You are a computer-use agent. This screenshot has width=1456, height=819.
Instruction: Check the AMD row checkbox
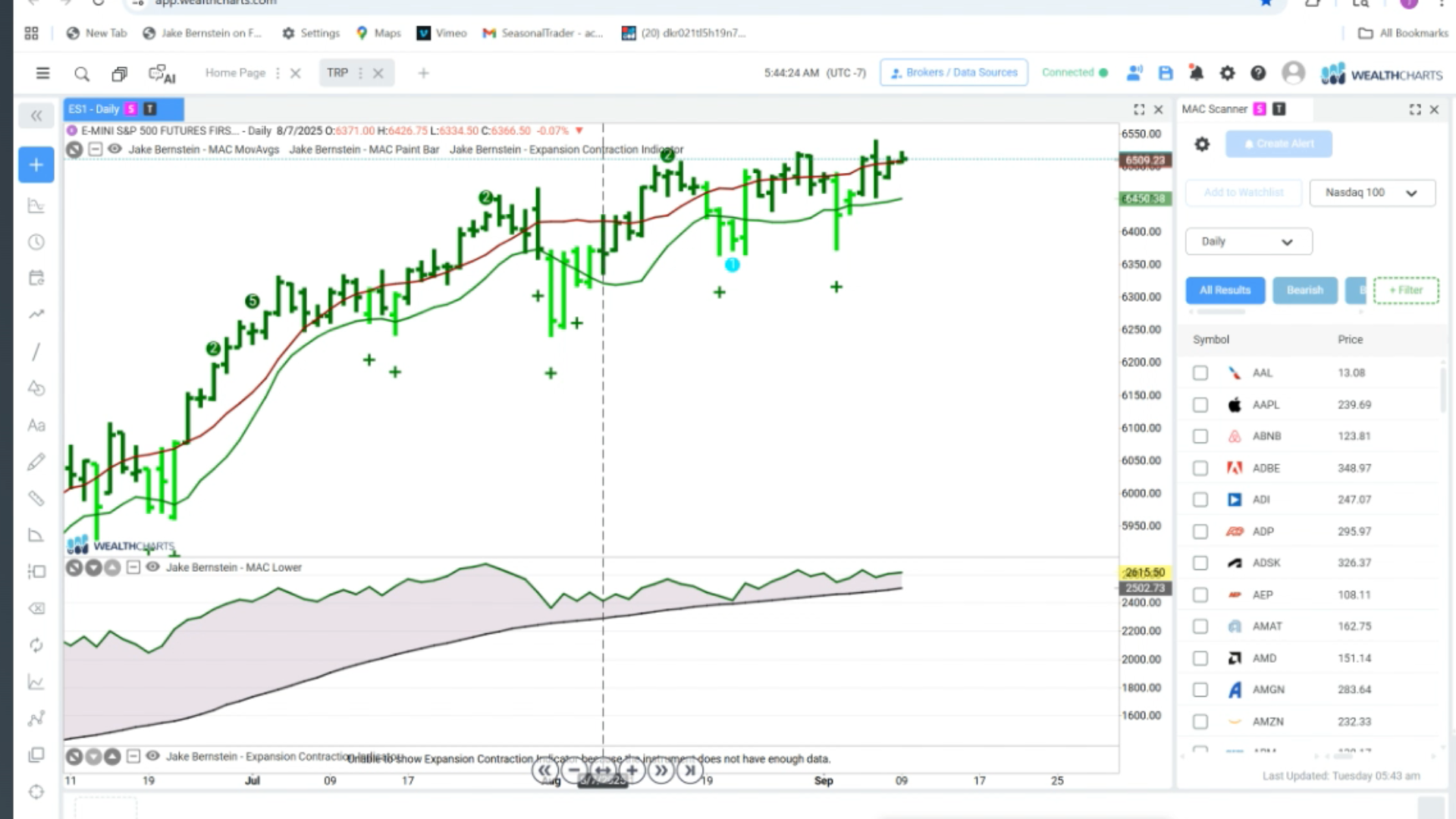1200,658
